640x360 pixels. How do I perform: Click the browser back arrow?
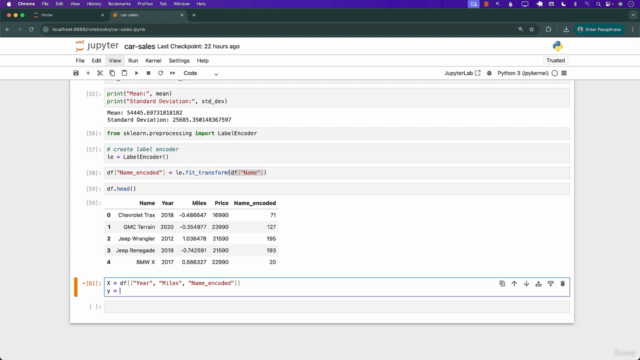[7, 29]
